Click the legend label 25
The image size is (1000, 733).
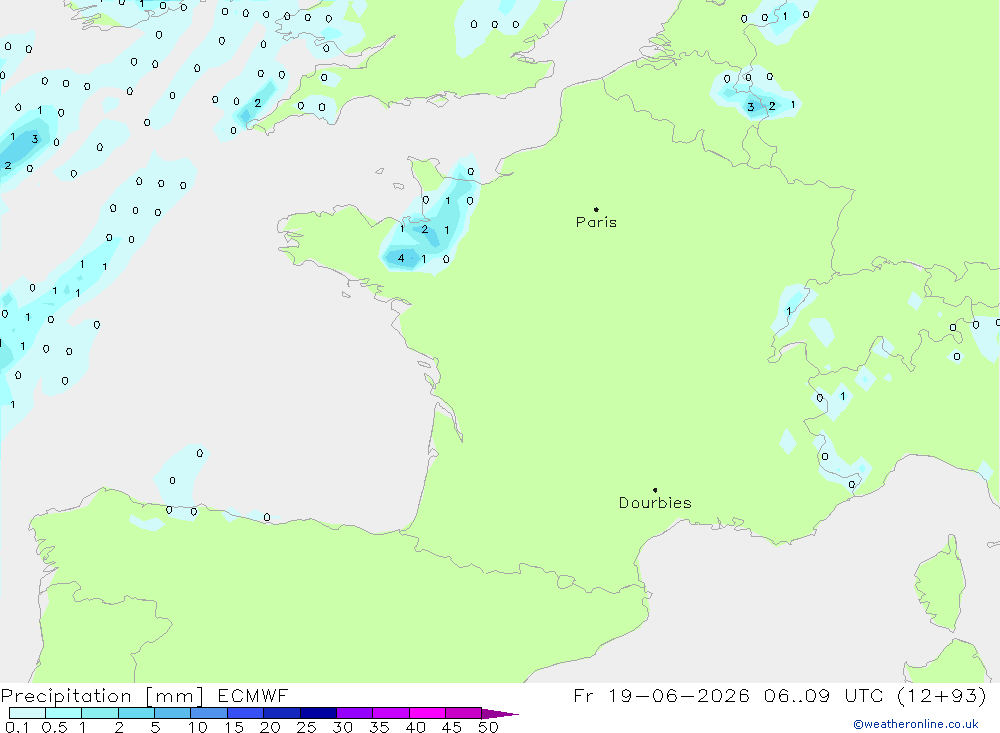(306, 727)
